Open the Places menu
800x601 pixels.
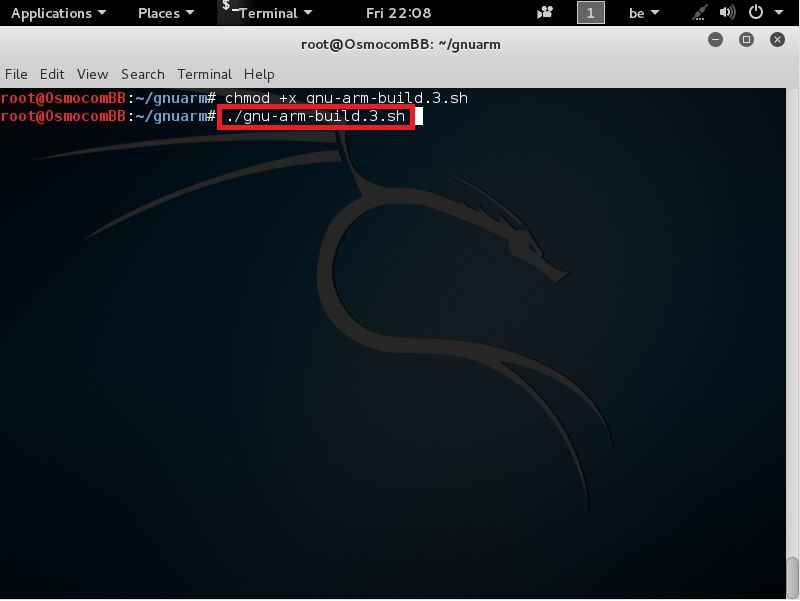click(x=166, y=13)
